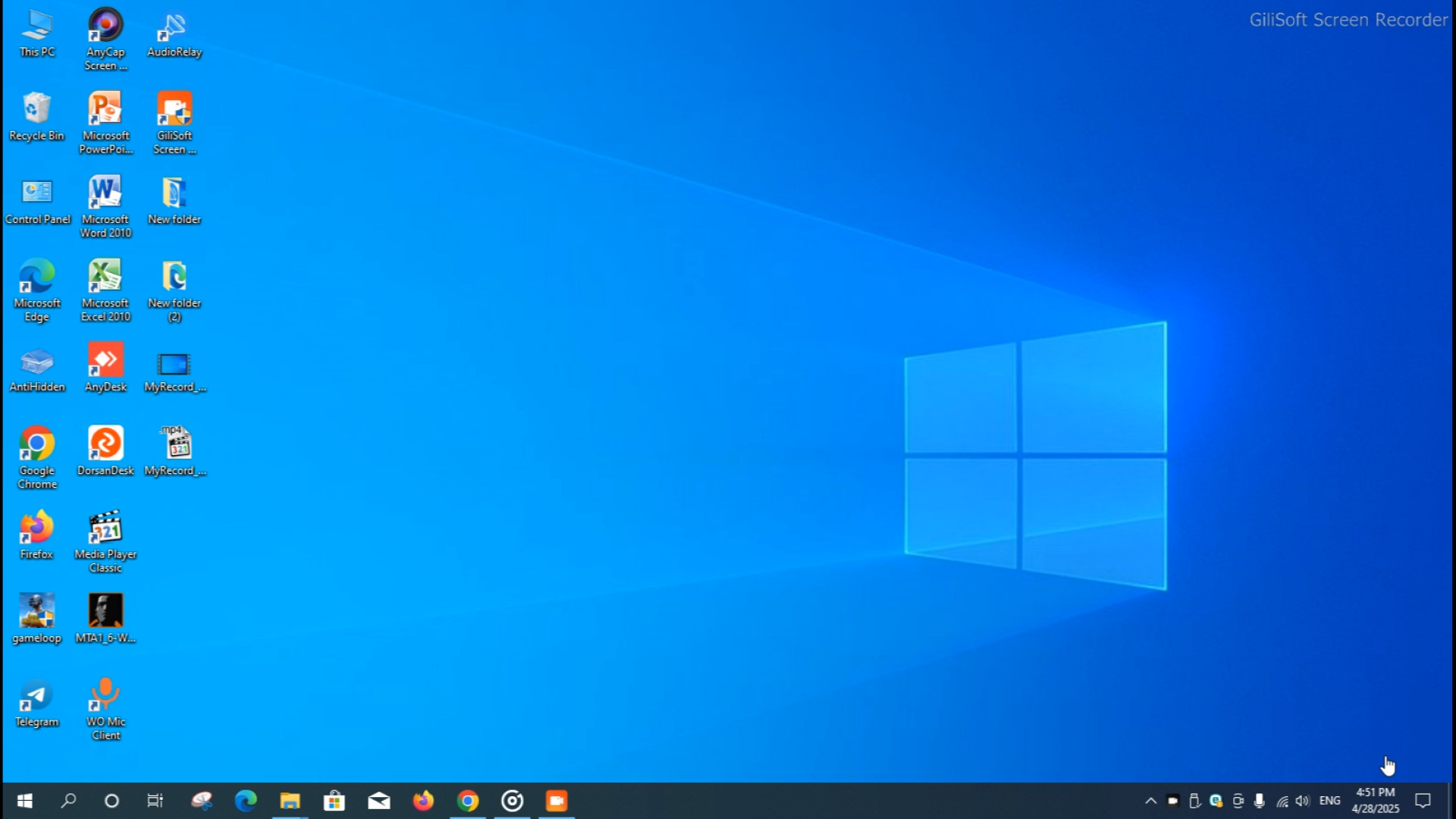Screen dimensions: 1456x819
Task: Launch Microsoft Edge from the taskbar
Action: [x=246, y=801]
